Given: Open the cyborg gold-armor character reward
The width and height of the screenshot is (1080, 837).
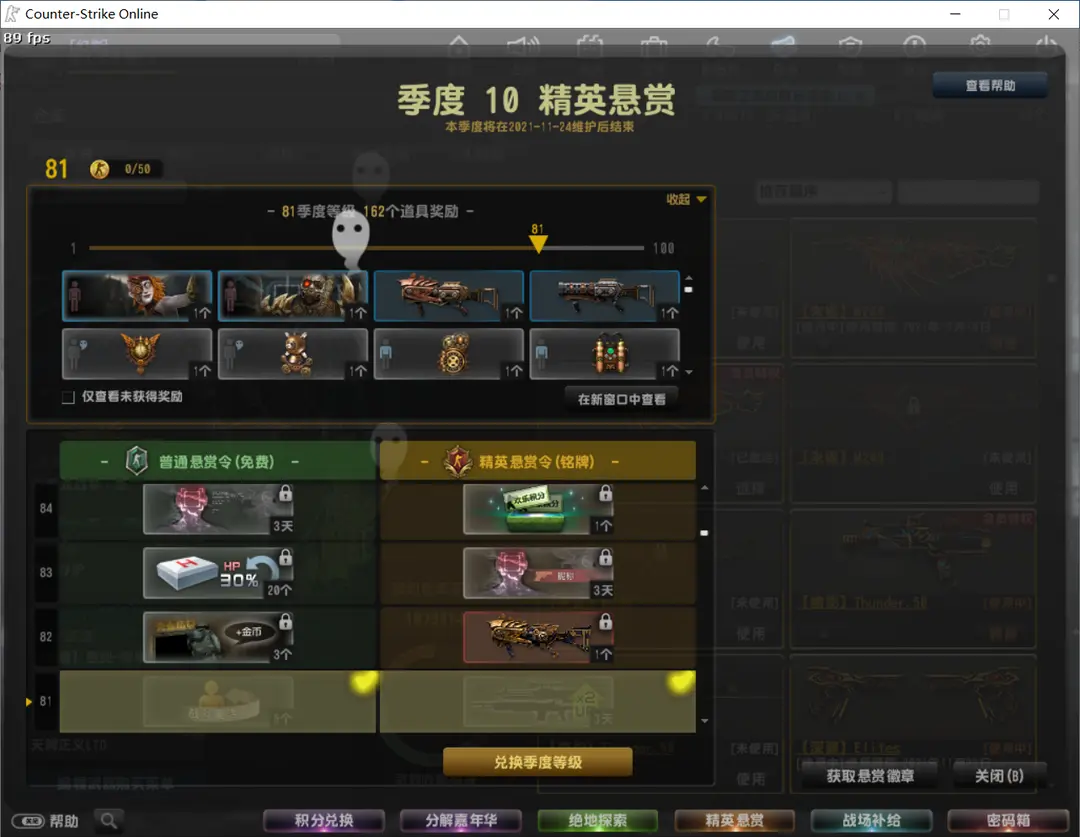Looking at the screenshot, I should pyautogui.click(x=293, y=296).
